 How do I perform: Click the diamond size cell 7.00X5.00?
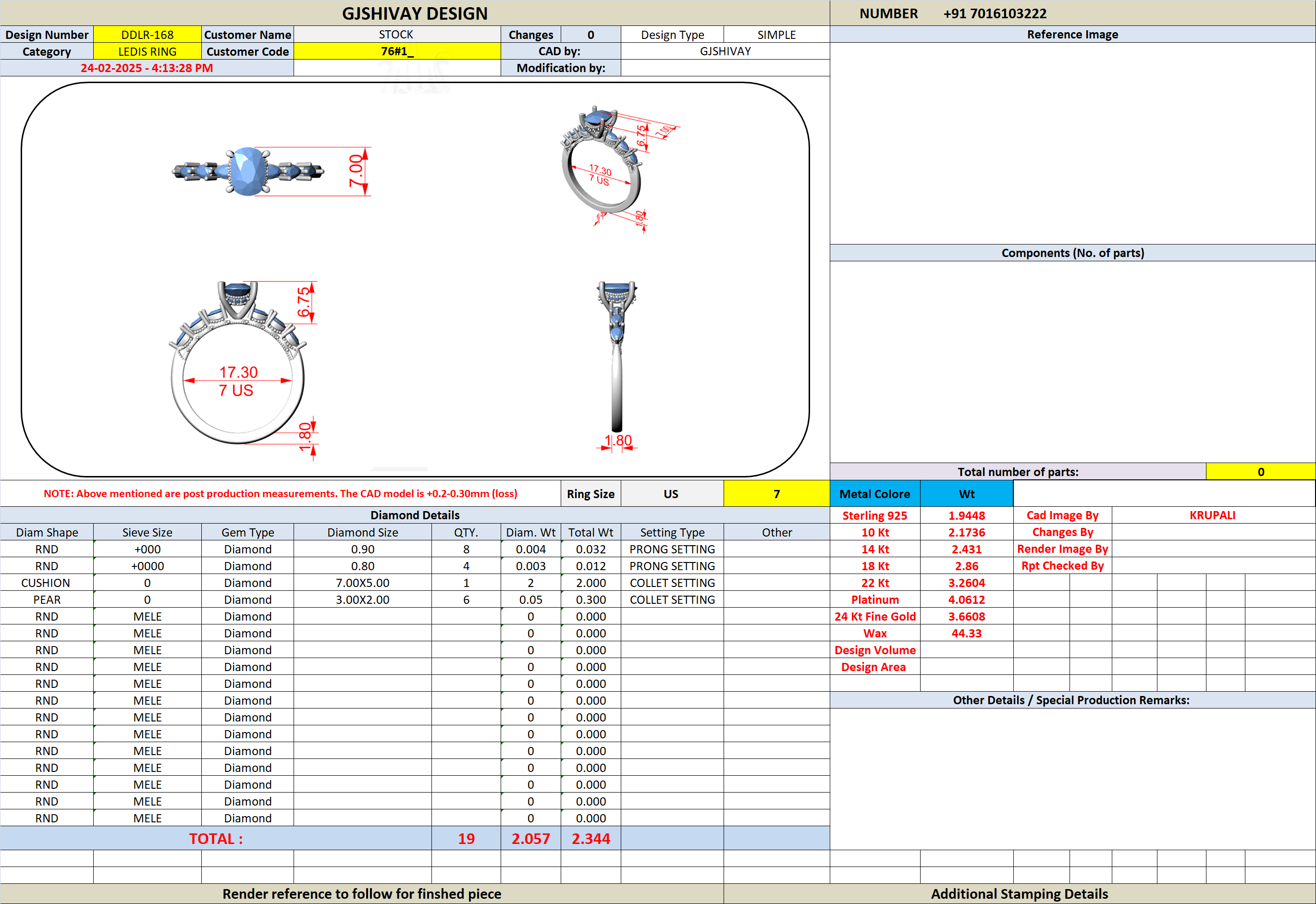click(x=363, y=583)
